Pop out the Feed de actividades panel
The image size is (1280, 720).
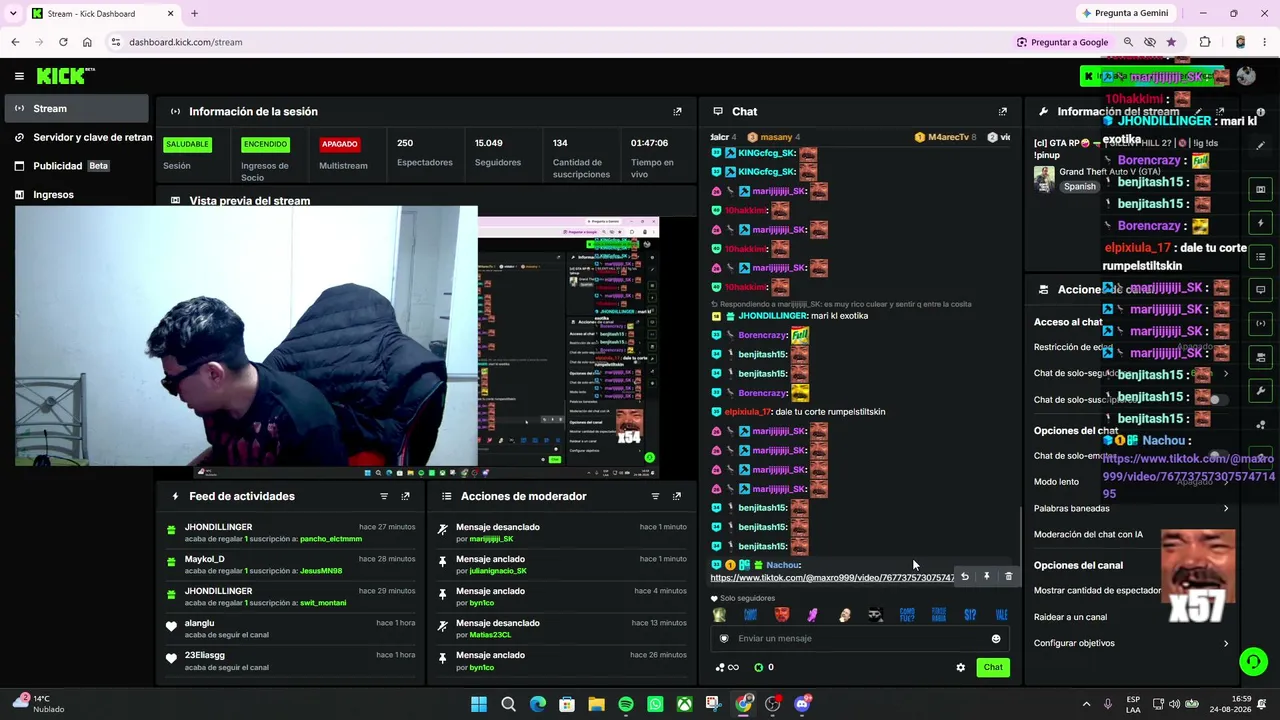405,496
